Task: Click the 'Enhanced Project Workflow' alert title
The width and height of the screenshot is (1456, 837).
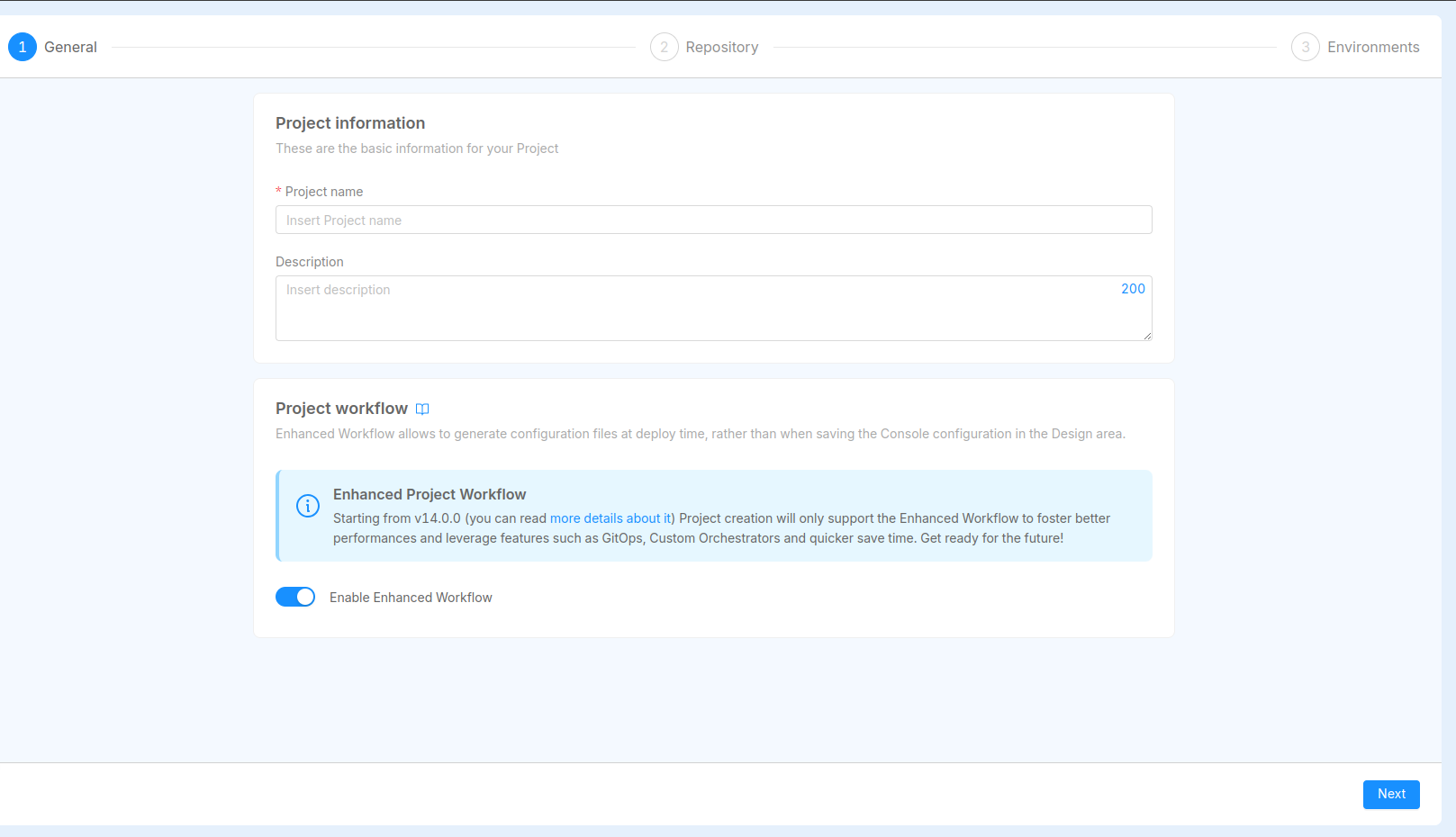Action: [430, 494]
